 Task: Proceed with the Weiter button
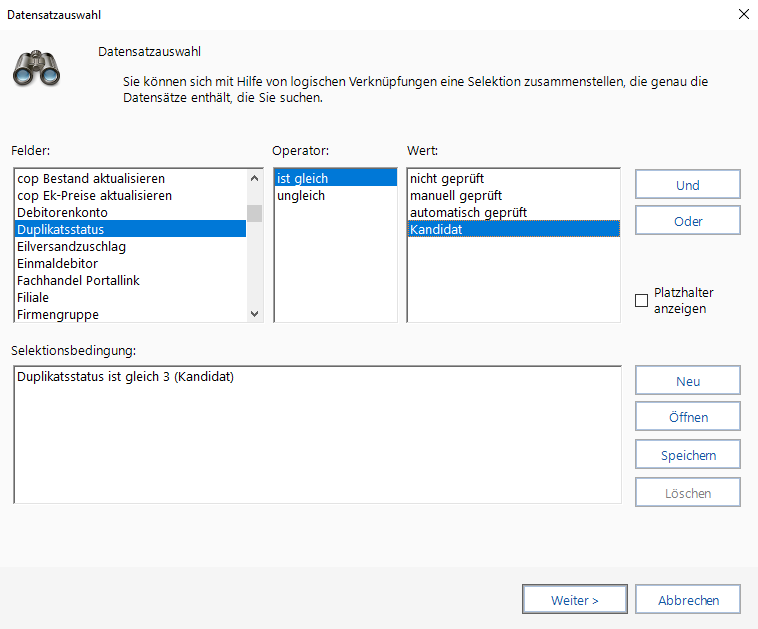pos(574,600)
